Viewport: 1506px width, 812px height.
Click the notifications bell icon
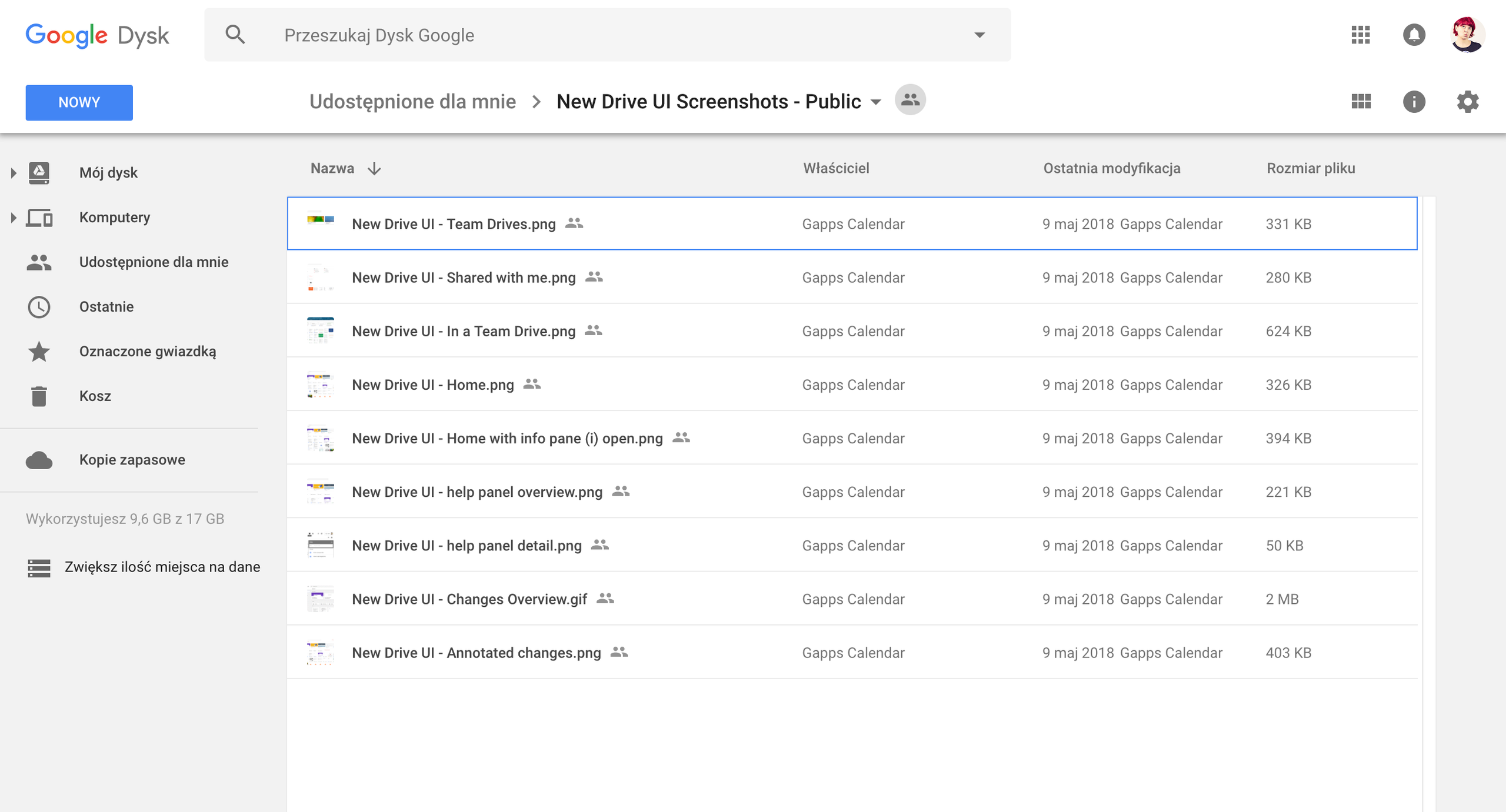pos(1414,35)
